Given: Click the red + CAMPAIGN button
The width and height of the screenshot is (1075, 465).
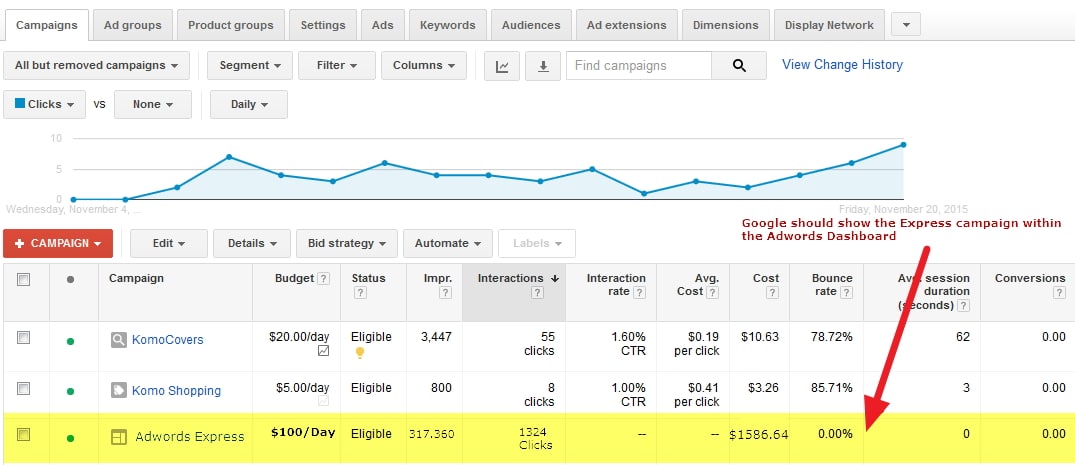Looking at the screenshot, I should pos(58,243).
